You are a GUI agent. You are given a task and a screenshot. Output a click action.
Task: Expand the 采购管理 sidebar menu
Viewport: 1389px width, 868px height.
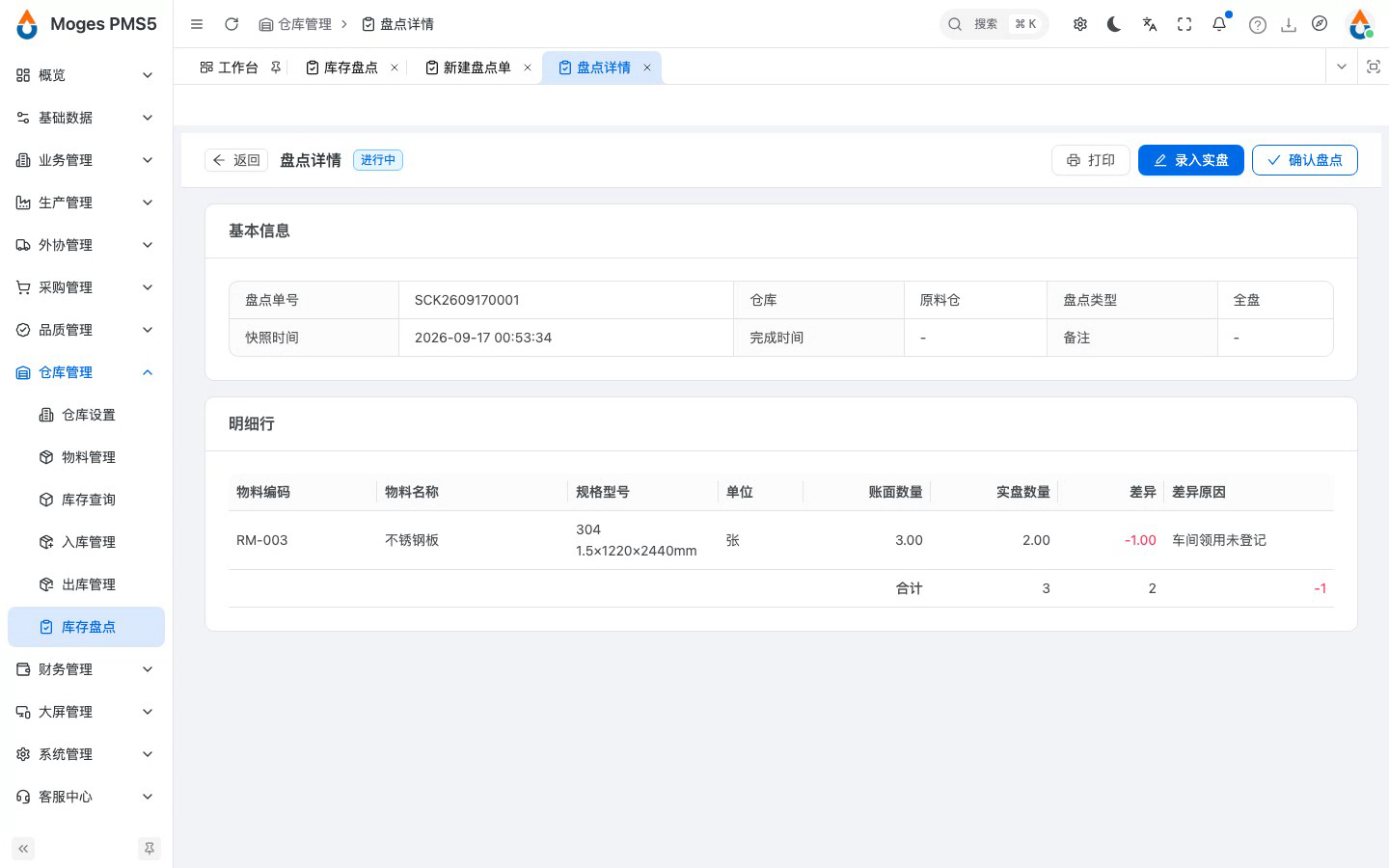coord(86,287)
